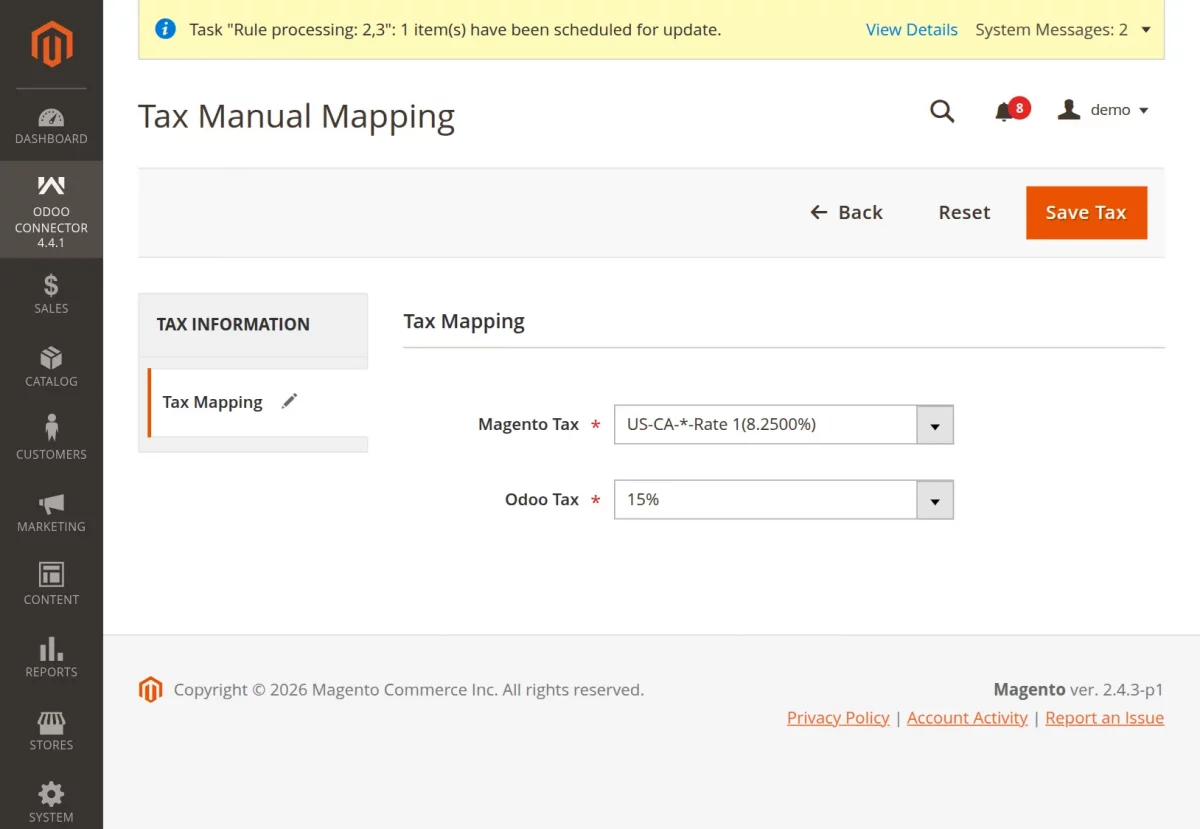
Task: Click the Tax Manual Mapping page title
Action: pyautogui.click(x=296, y=116)
